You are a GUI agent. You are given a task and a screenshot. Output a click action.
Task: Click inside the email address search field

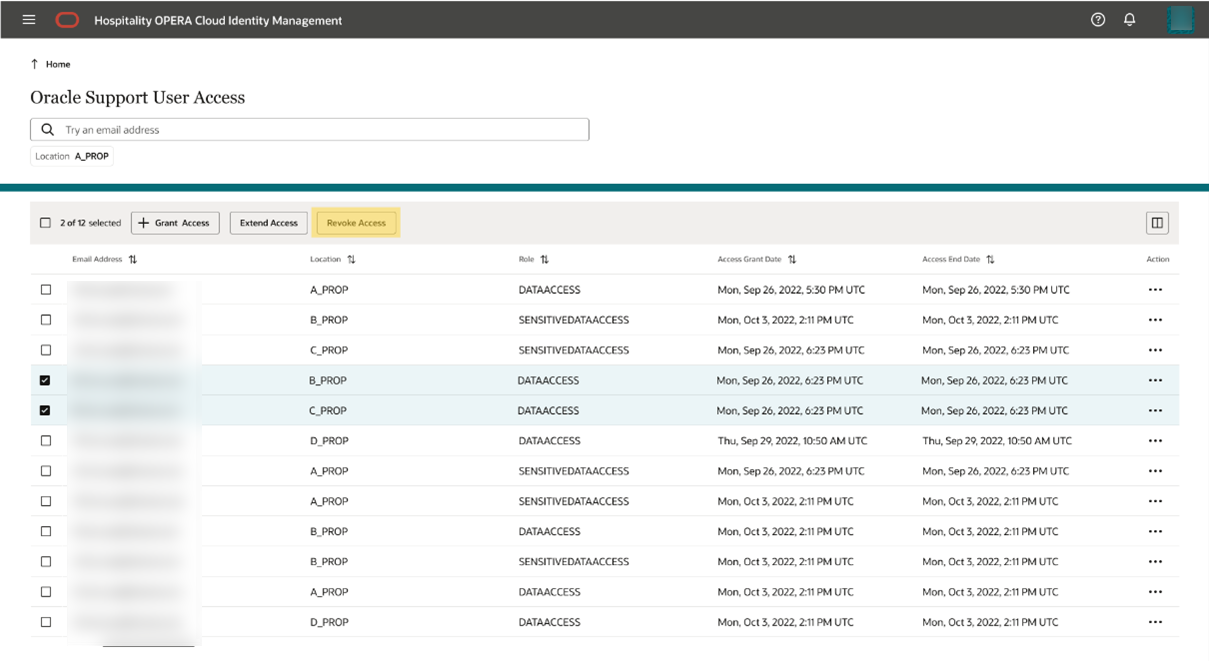coord(300,128)
